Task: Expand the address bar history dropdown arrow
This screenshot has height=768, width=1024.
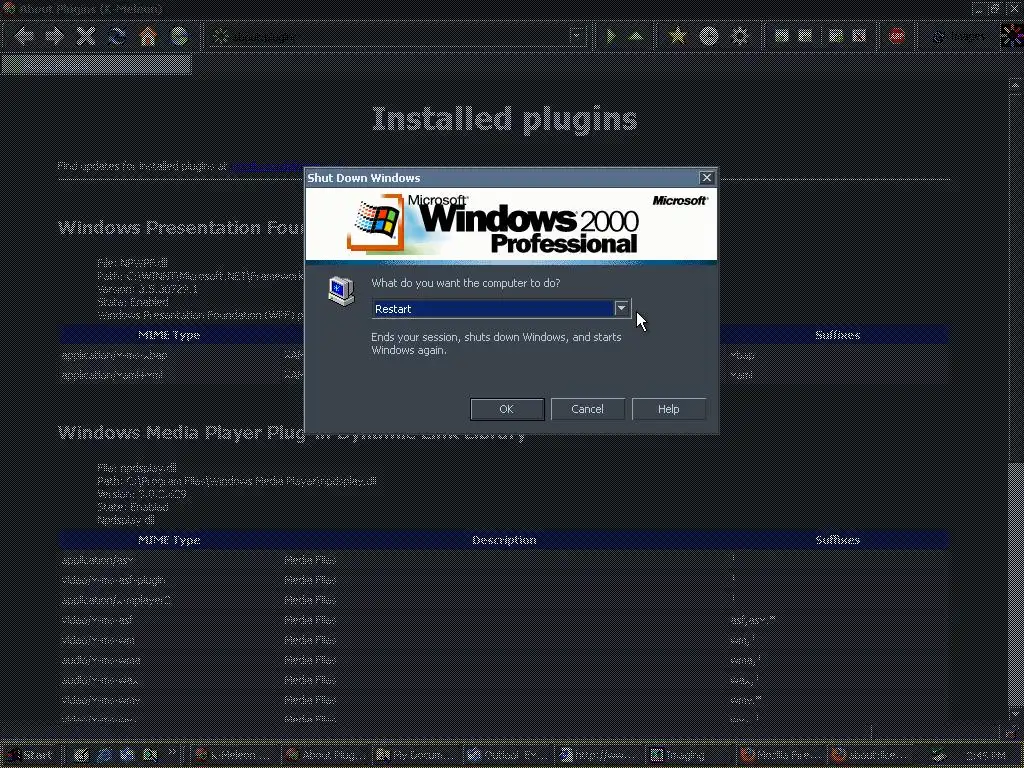Action: click(576, 37)
